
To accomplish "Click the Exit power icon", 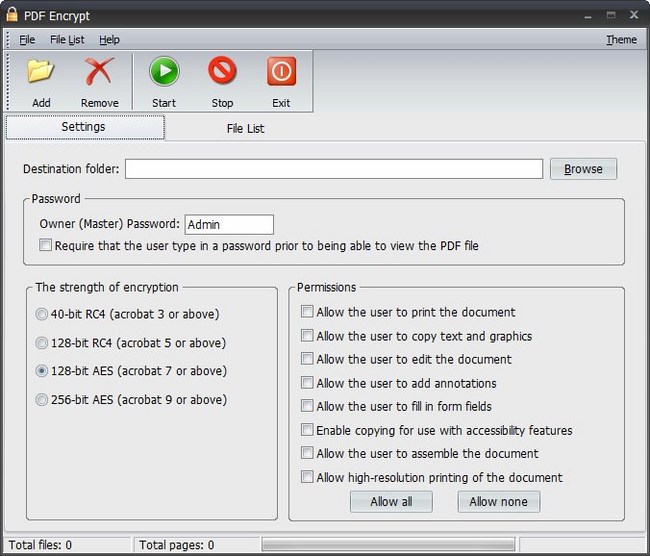I will click(x=281, y=71).
